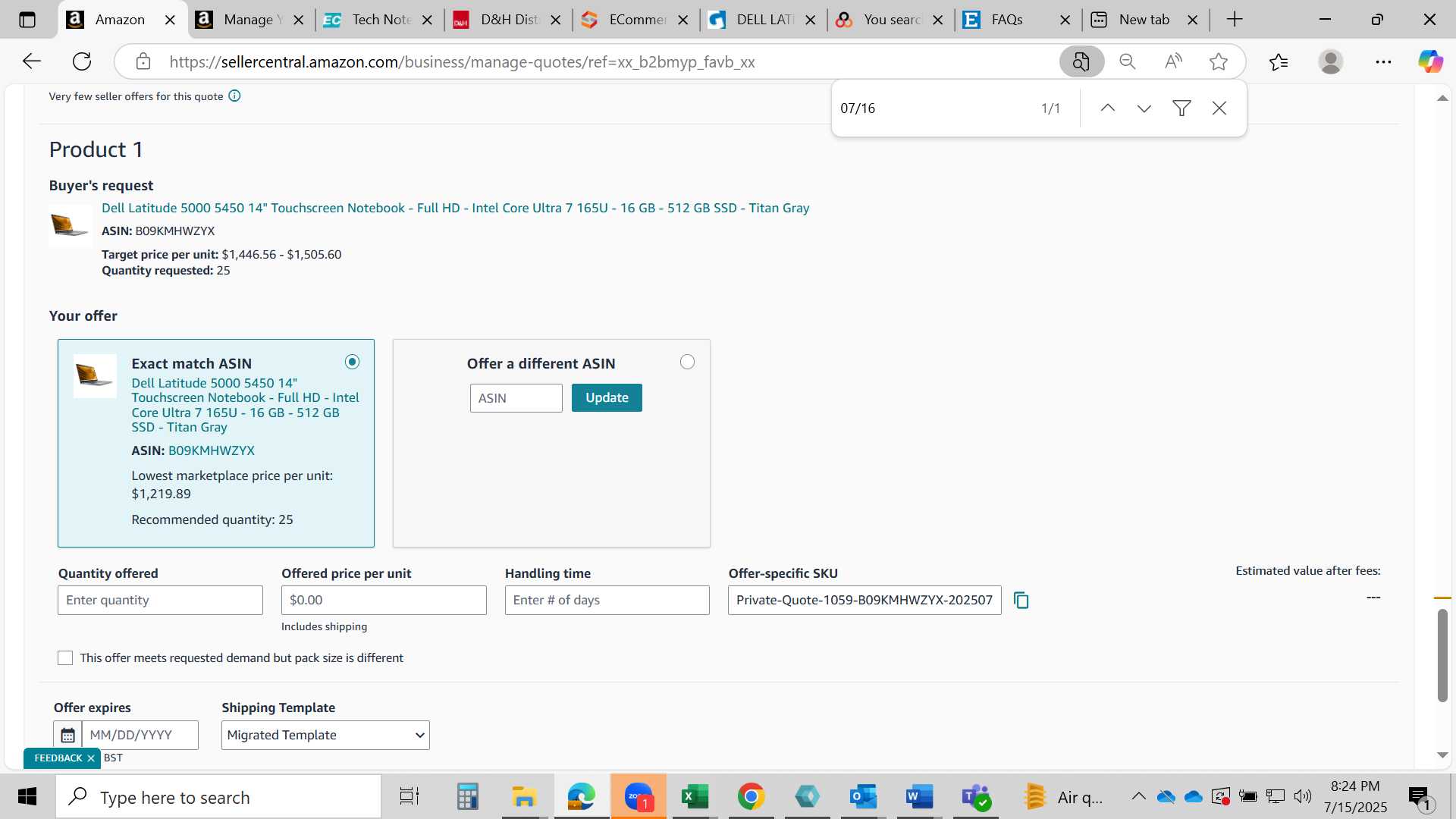Focus the Quantity offered input field

coord(160,601)
